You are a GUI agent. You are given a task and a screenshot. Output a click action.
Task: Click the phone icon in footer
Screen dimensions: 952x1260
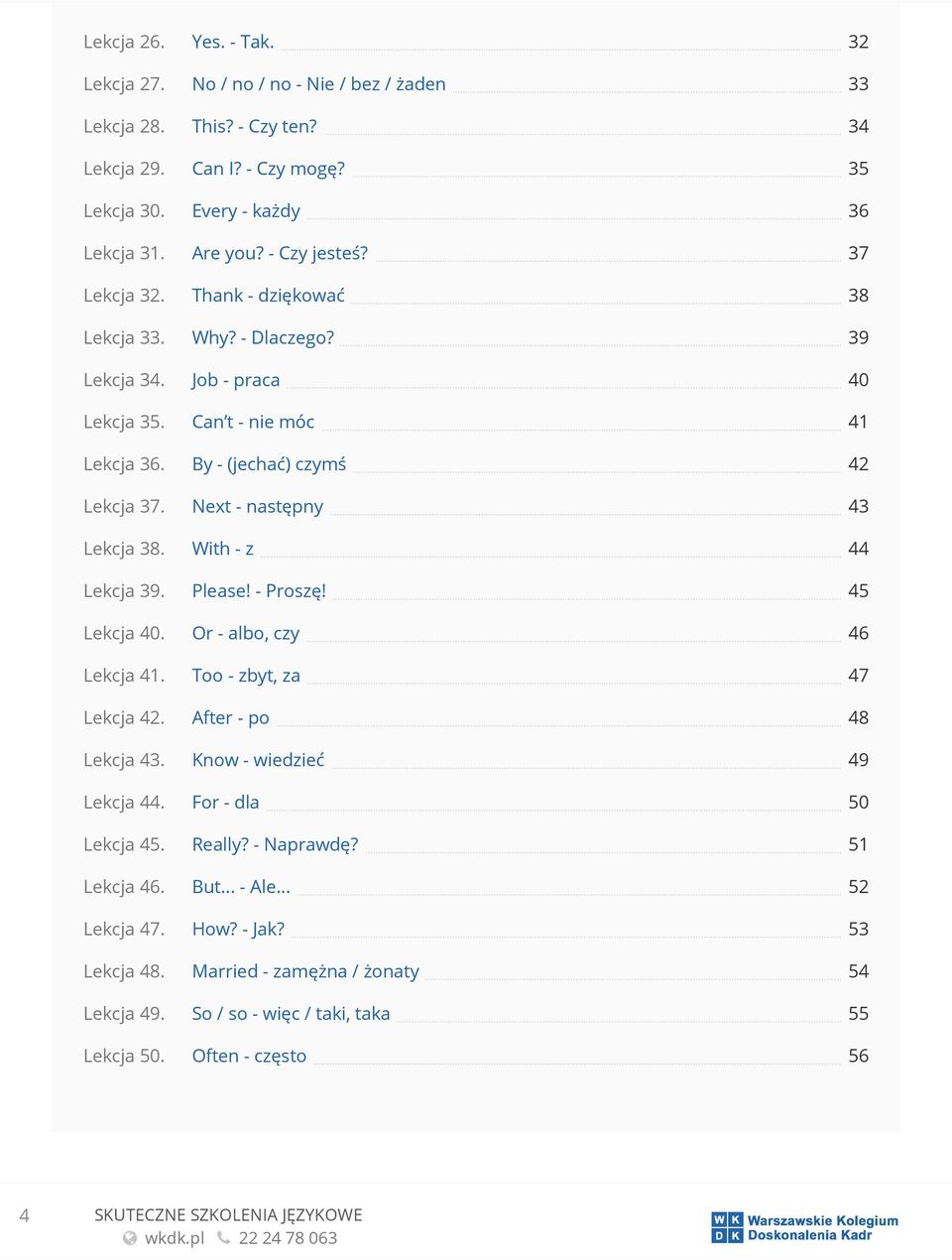(x=224, y=1238)
